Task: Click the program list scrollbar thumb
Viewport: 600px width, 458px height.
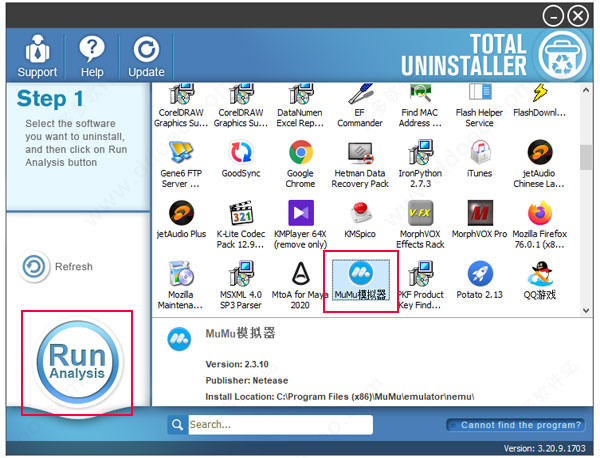Action: coord(586,157)
